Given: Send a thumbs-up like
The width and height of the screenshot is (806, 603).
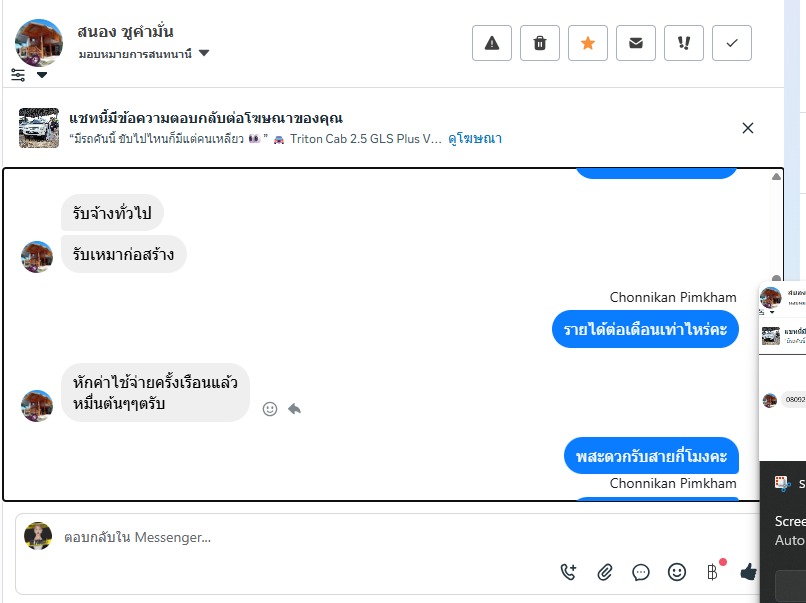Looking at the screenshot, I should (748, 572).
